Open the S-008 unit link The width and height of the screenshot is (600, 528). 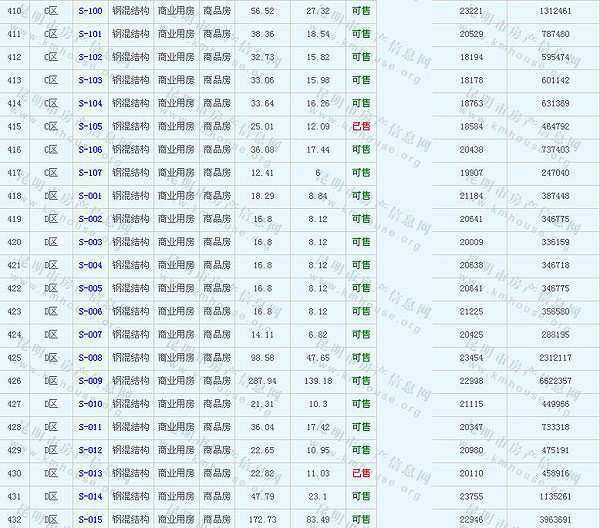[x=90, y=357]
